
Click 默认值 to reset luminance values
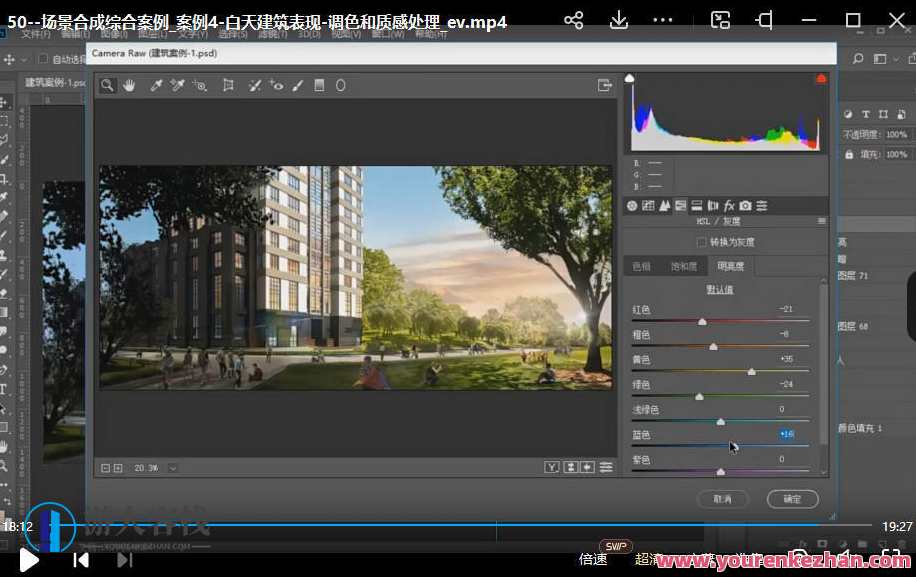click(720, 288)
